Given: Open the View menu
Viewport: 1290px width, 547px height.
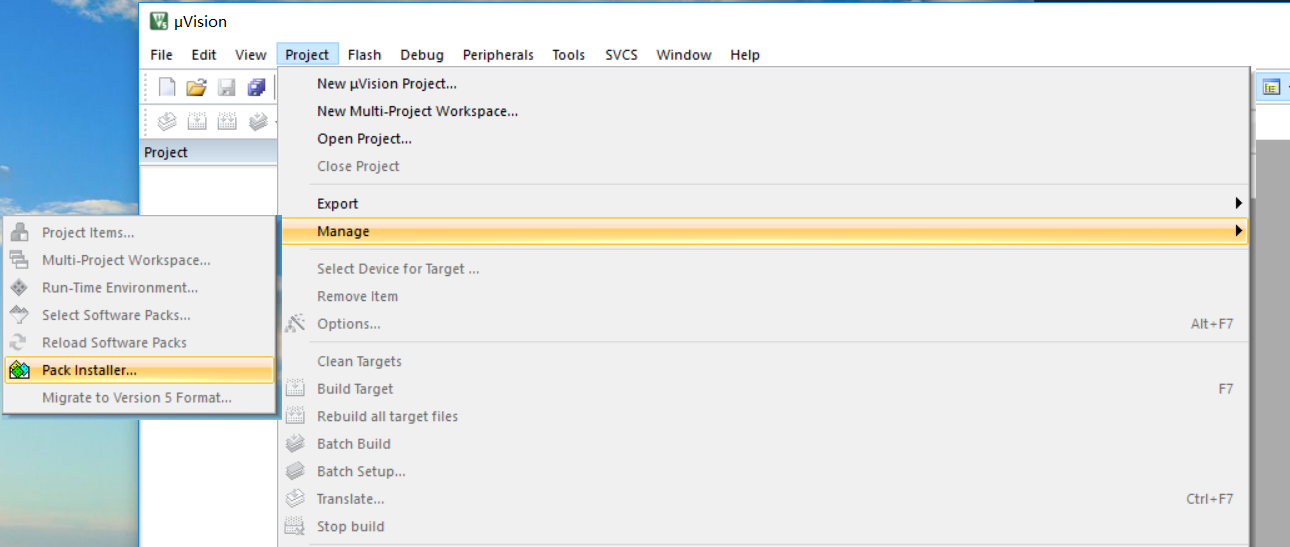Looking at the screenshot, I should (251, 55).
